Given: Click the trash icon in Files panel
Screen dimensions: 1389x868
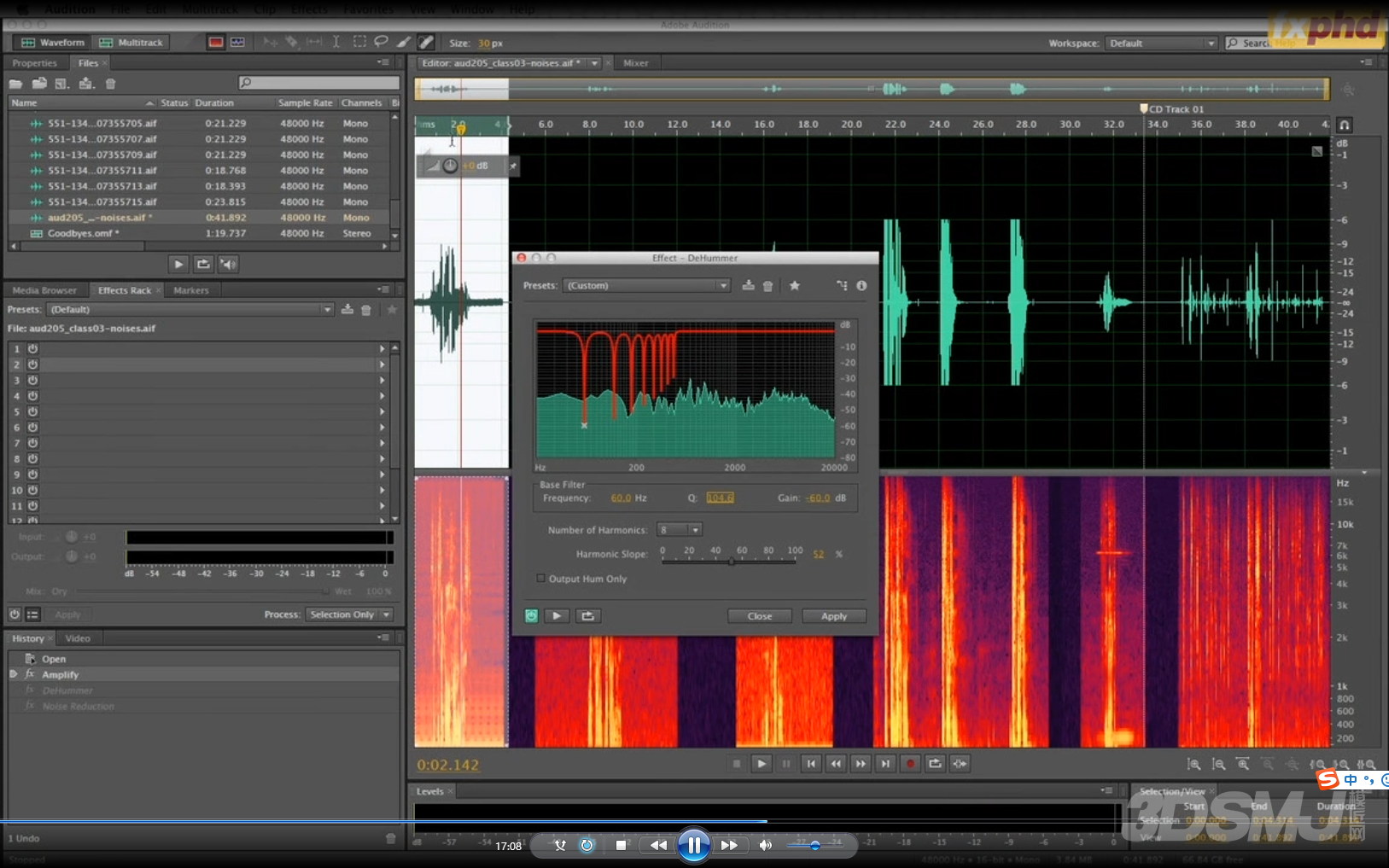Looking at the screenshot, I should pyautogui.click(x=110, y=84).
